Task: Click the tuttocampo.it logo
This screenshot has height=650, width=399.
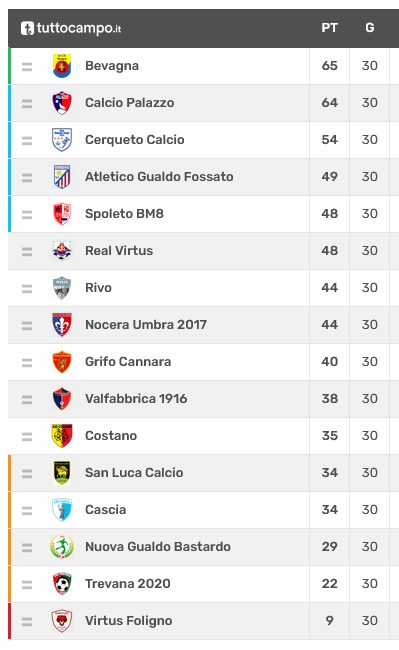Action: tap(71, 28)
